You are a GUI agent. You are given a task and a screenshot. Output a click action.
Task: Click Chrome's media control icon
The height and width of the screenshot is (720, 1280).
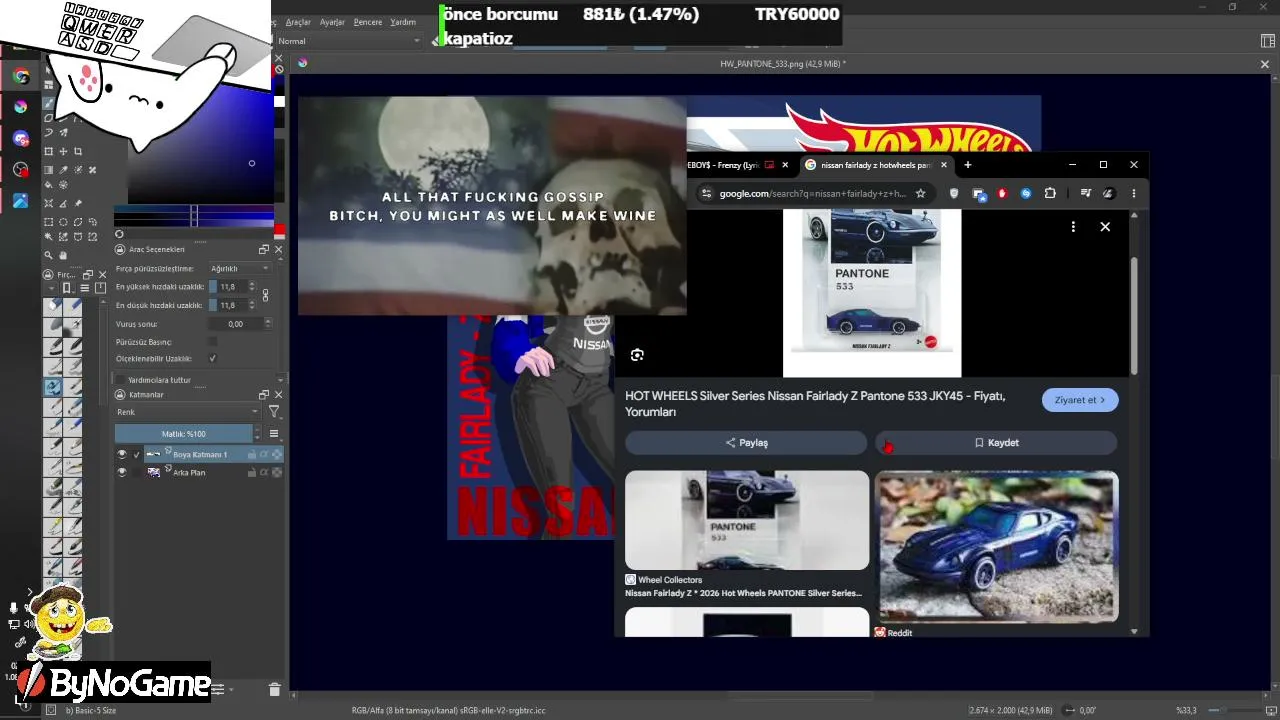coord(1086,193)
